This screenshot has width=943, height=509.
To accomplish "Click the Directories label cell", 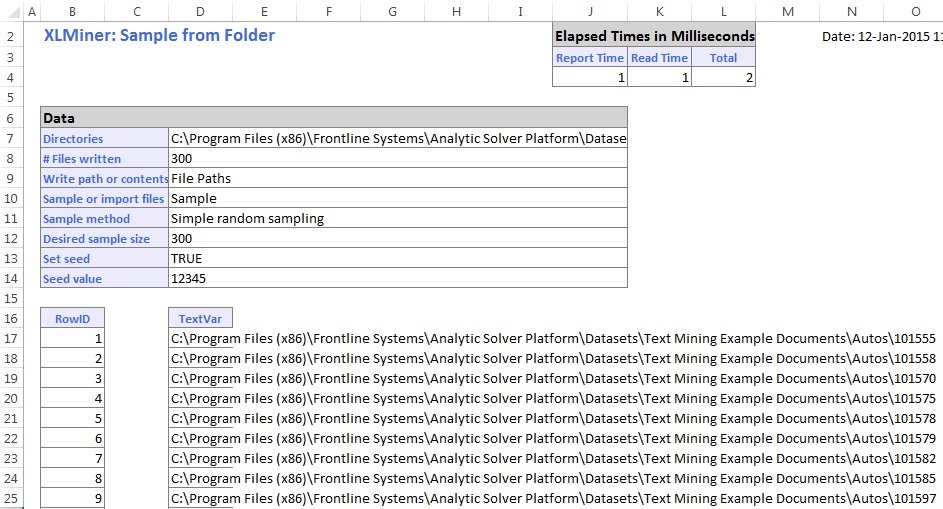I will 104,139.
